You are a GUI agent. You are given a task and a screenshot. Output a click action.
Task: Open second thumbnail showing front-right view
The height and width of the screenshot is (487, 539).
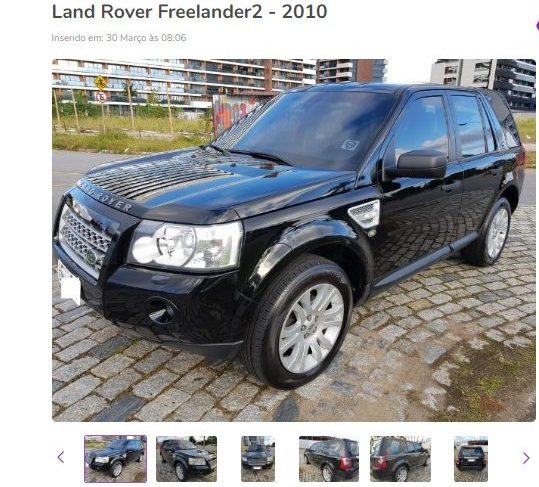click(186, 459)
